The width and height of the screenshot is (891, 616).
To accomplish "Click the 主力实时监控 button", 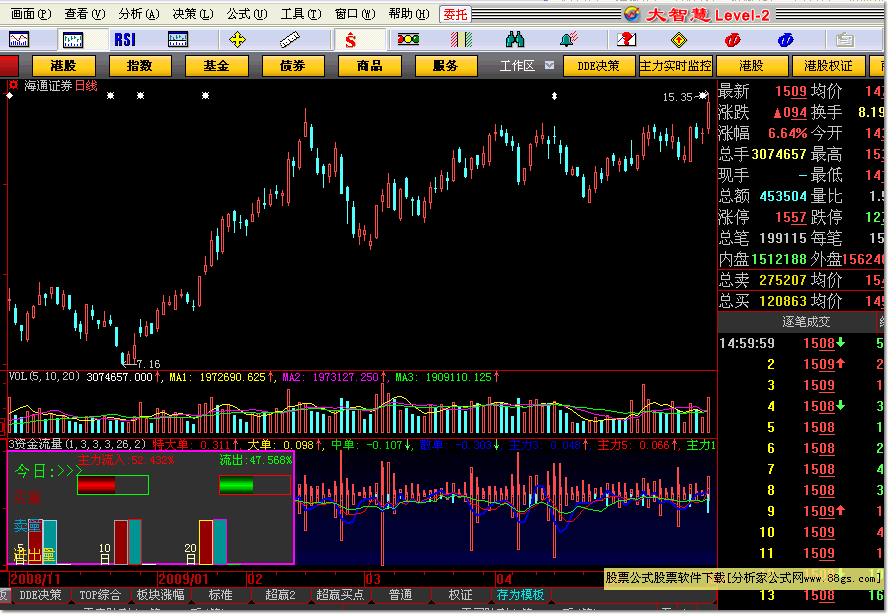I will click(675, 66).
